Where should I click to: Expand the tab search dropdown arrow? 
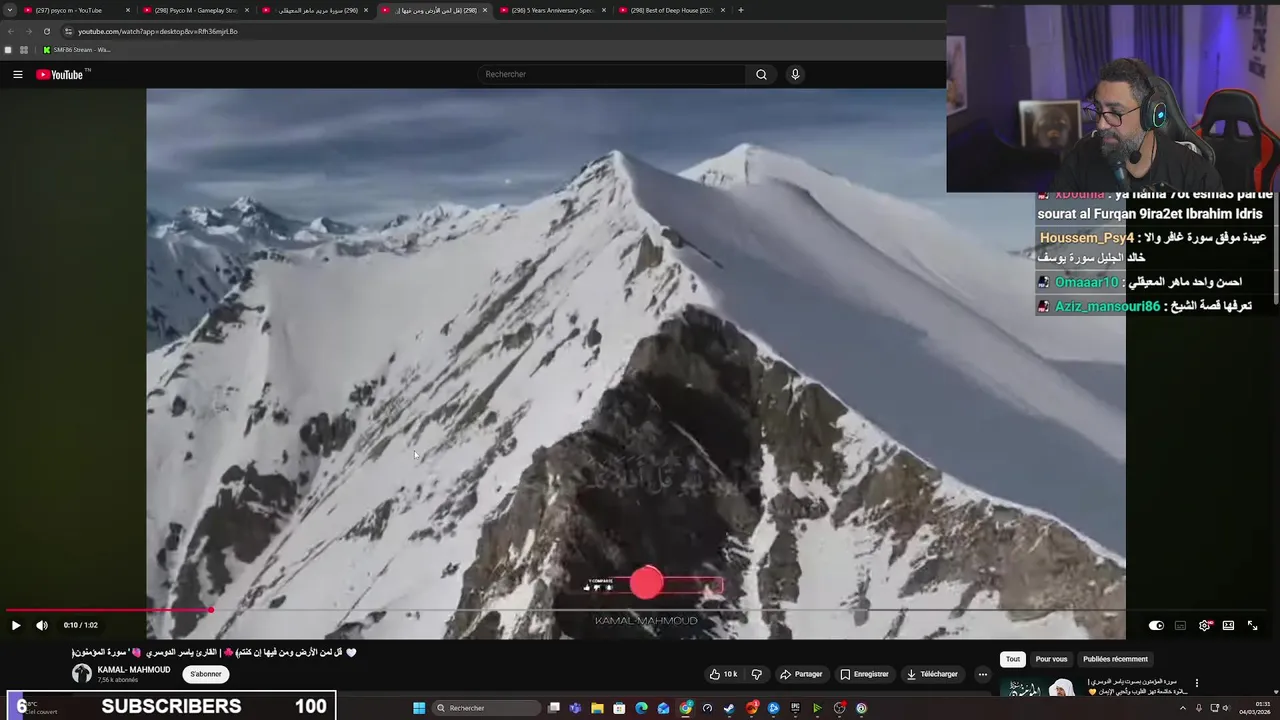[x=10, y=10]
